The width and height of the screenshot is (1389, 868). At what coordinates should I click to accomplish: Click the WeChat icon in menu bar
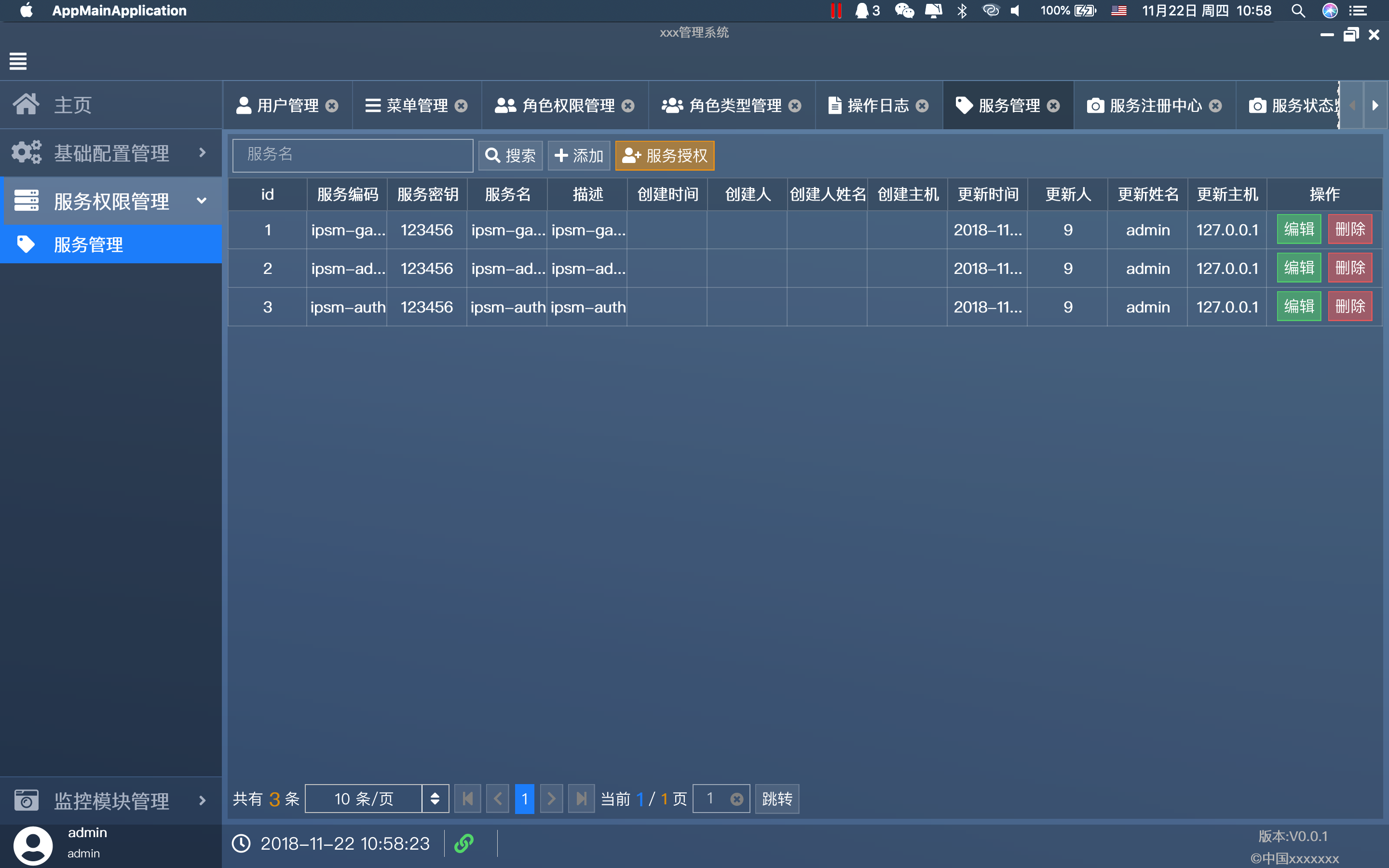click(x=904, y=10)
